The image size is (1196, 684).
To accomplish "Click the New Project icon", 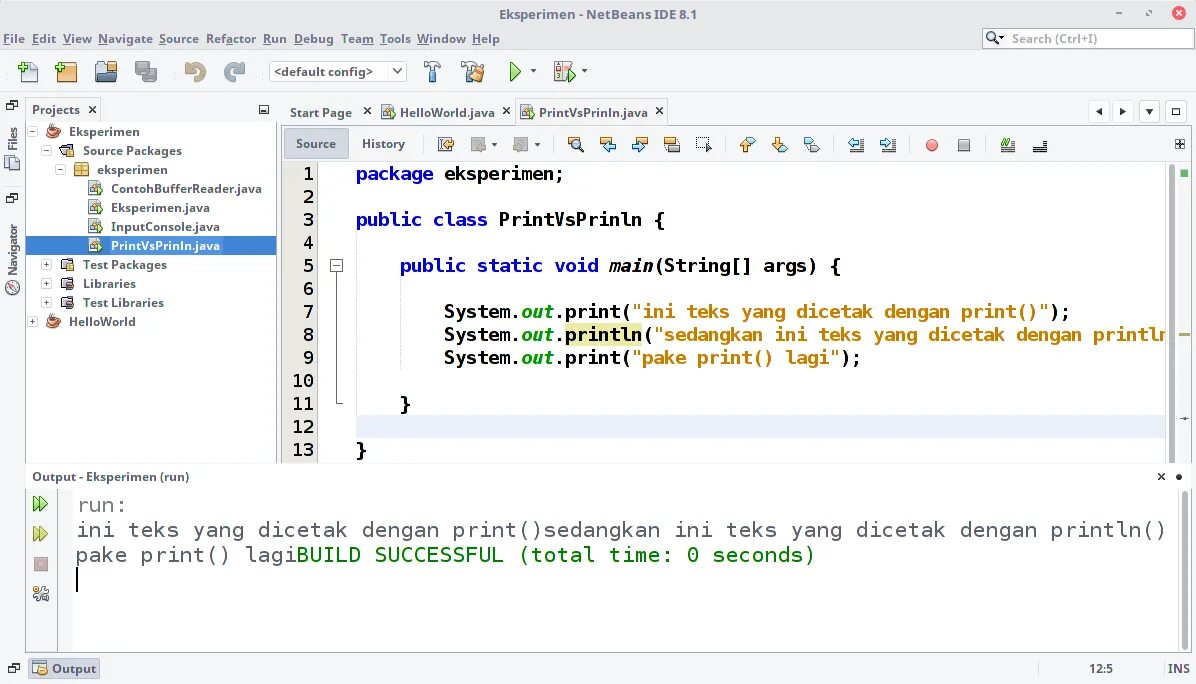I will pyautogui.click(x=66, y=72).
